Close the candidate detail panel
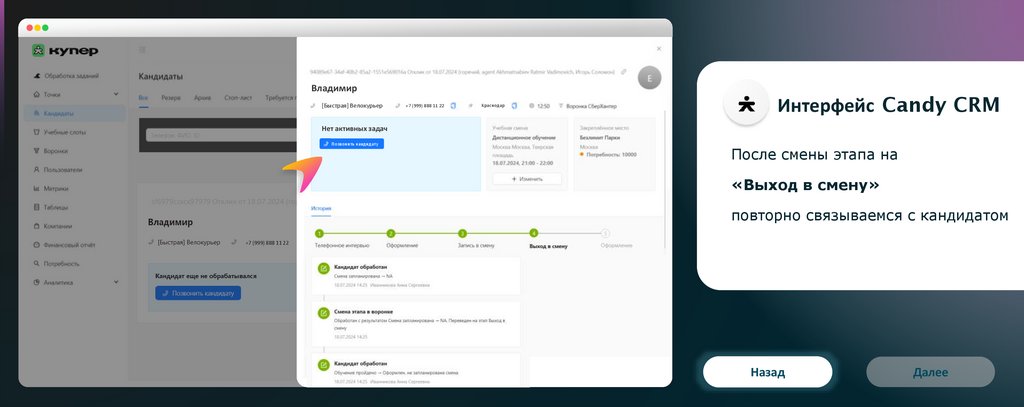Image resolution: width=1024 pixels, height=407 pixels. click(658, 49)
